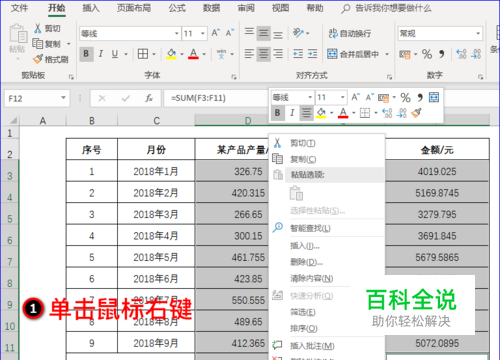Viewport: 500px width, 360px height.
Task: Toggle ribbon Middle Align vertical alignment
Action: pyautogui.click(x=263, y=33)
